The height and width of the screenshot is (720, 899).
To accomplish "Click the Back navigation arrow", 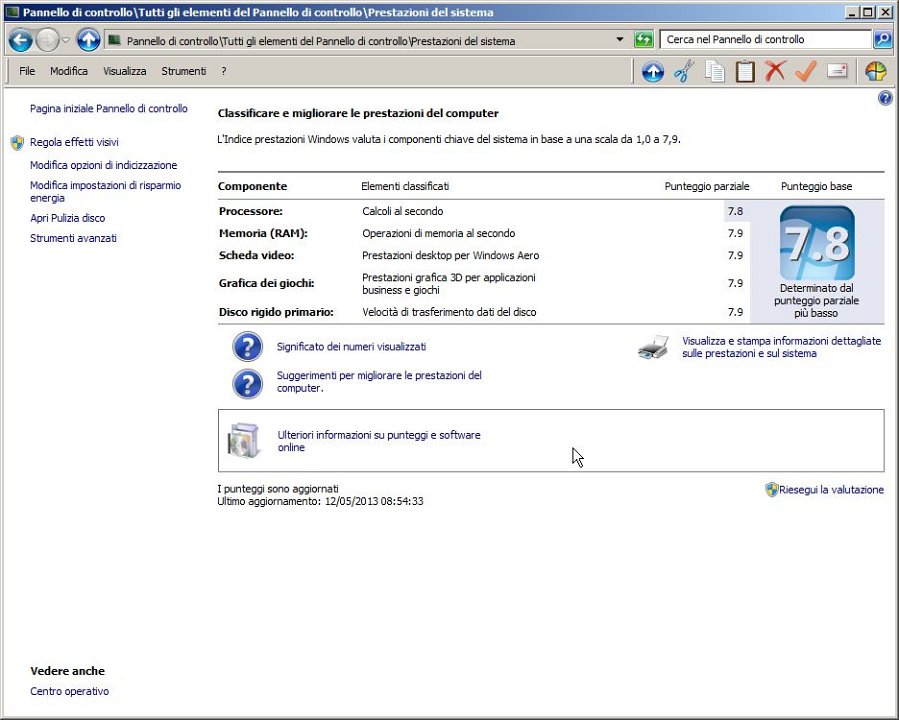I will click(20, 40).
